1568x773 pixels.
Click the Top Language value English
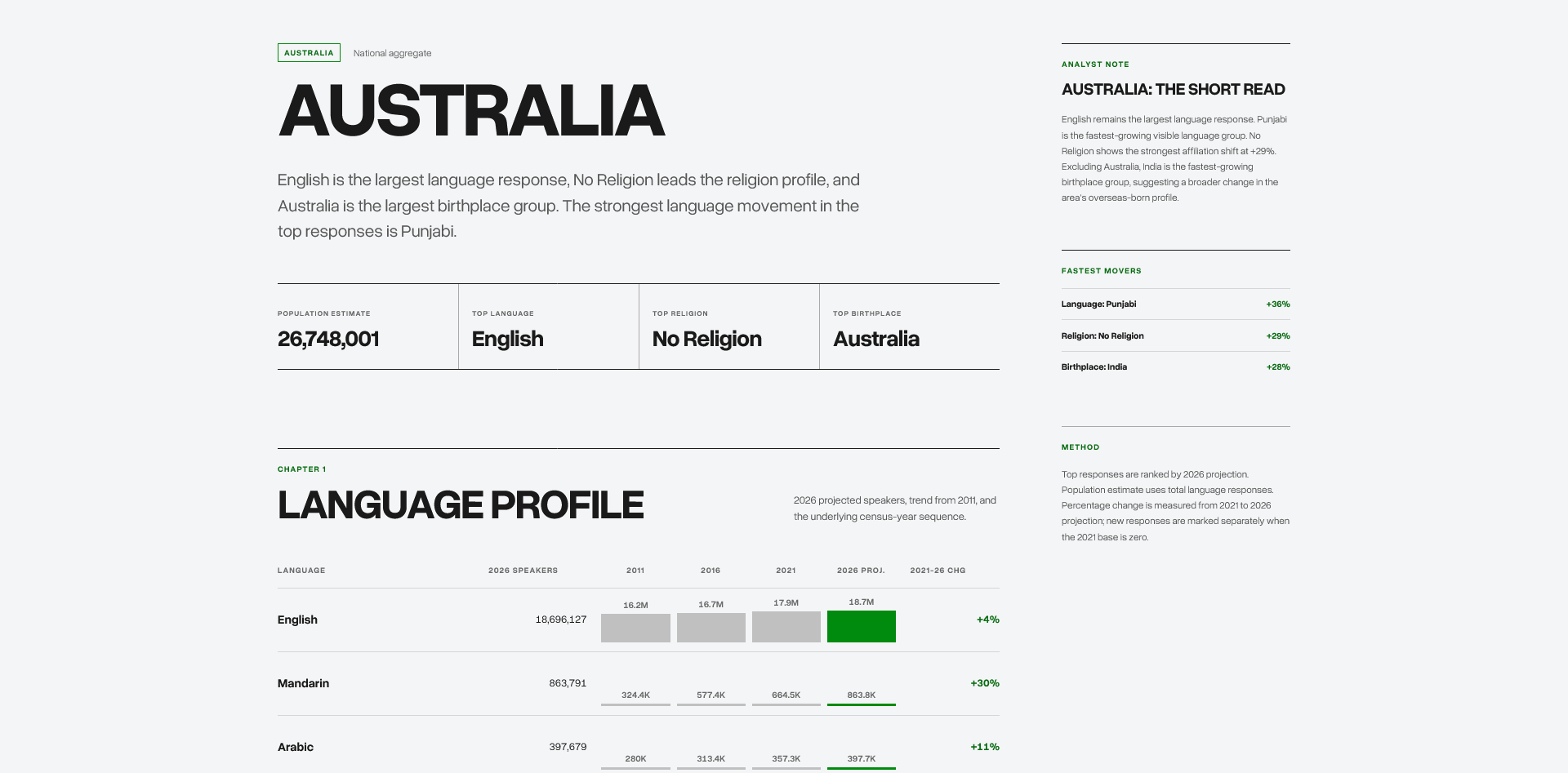tap(507, 339)
